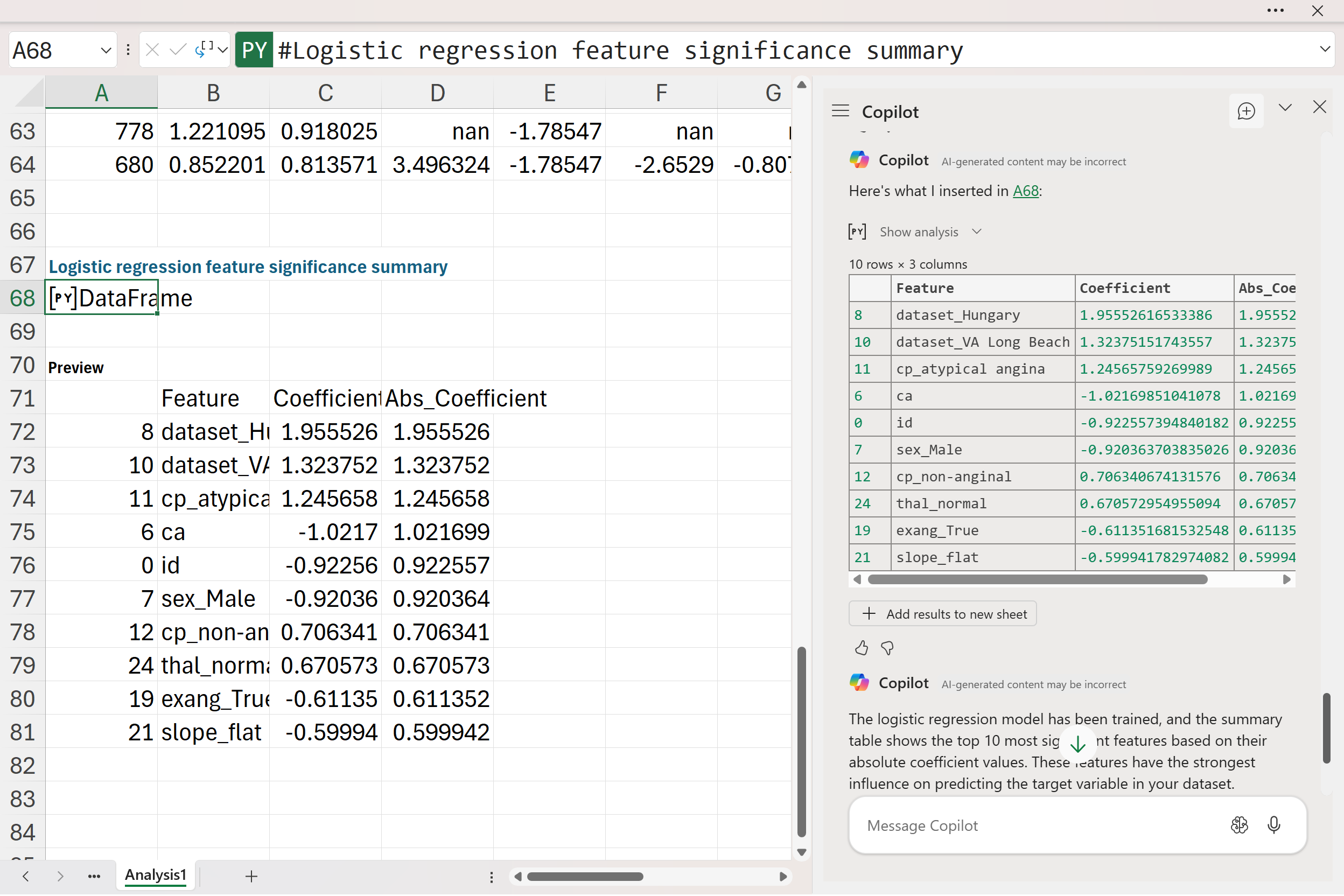Start a new Copilot chat
This screenshot has height=896, width=1344.
1245,111
